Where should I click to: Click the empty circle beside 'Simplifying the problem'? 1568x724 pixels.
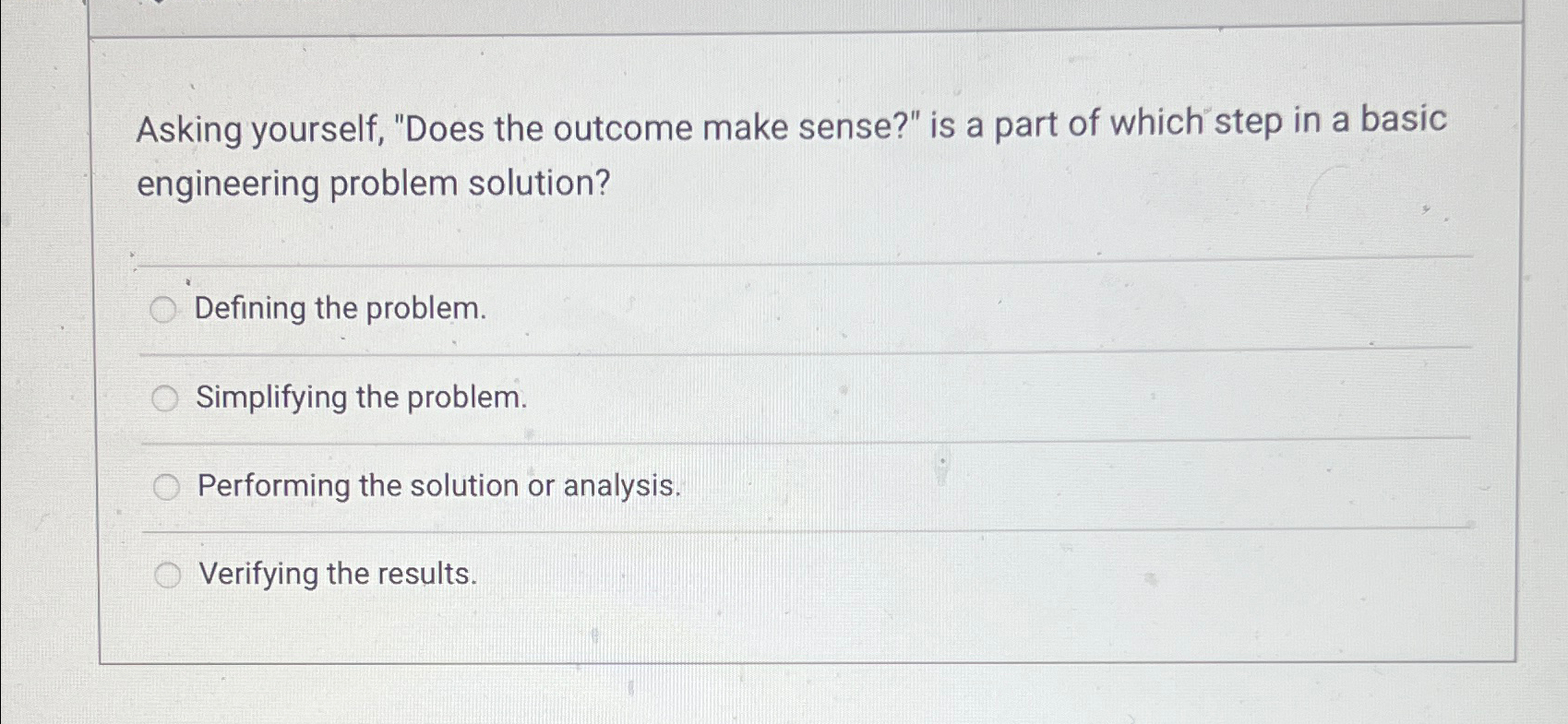pyautogui.click(x=166, y=398)
